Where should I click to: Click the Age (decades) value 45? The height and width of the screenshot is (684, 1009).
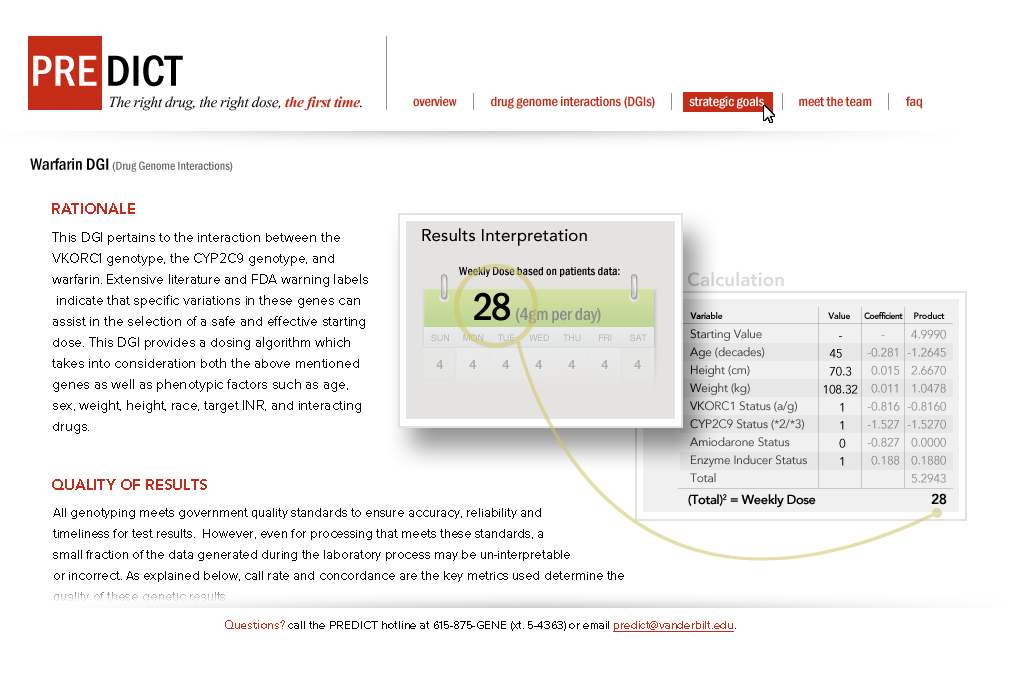point(837,353)
